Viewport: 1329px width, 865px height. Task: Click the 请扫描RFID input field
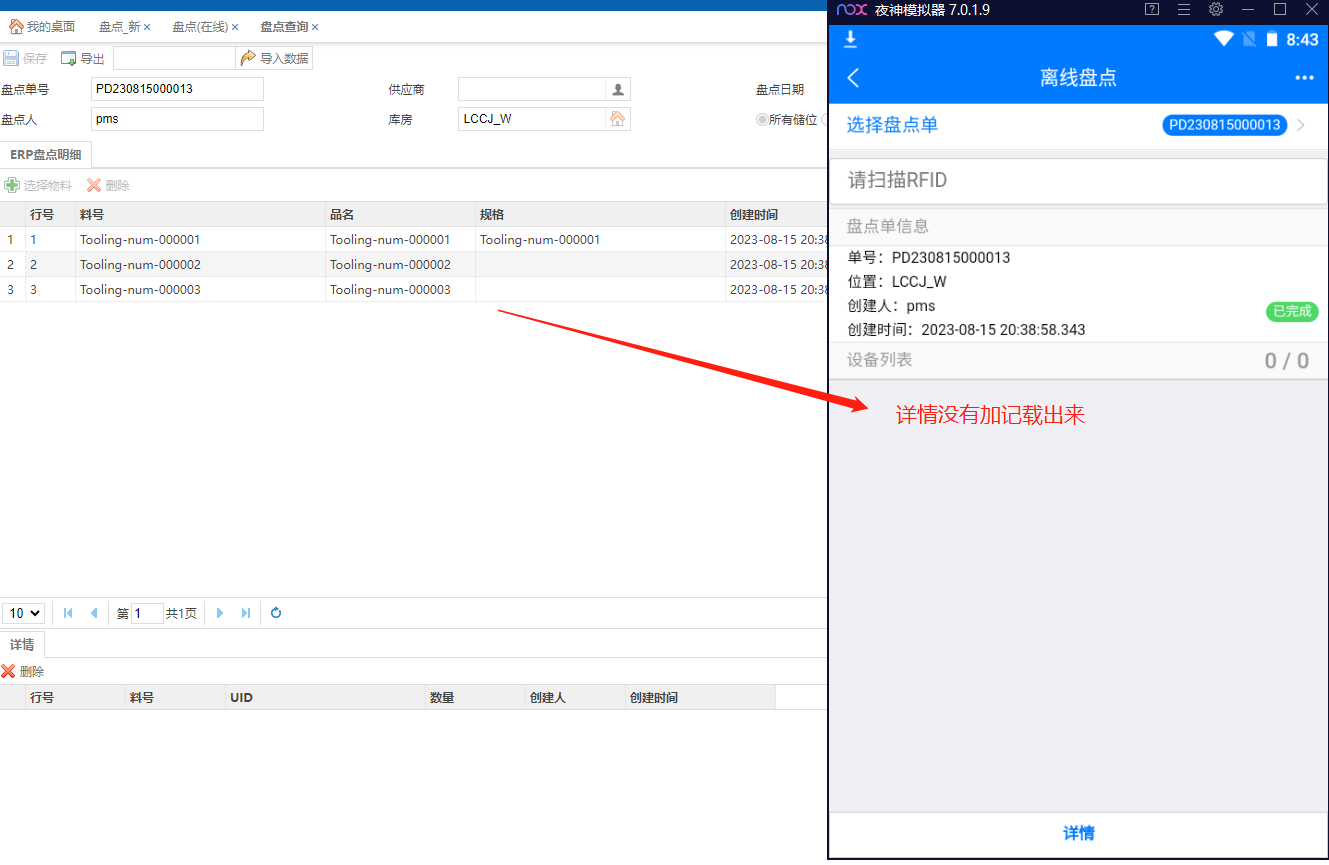(x=1078, y=180)
